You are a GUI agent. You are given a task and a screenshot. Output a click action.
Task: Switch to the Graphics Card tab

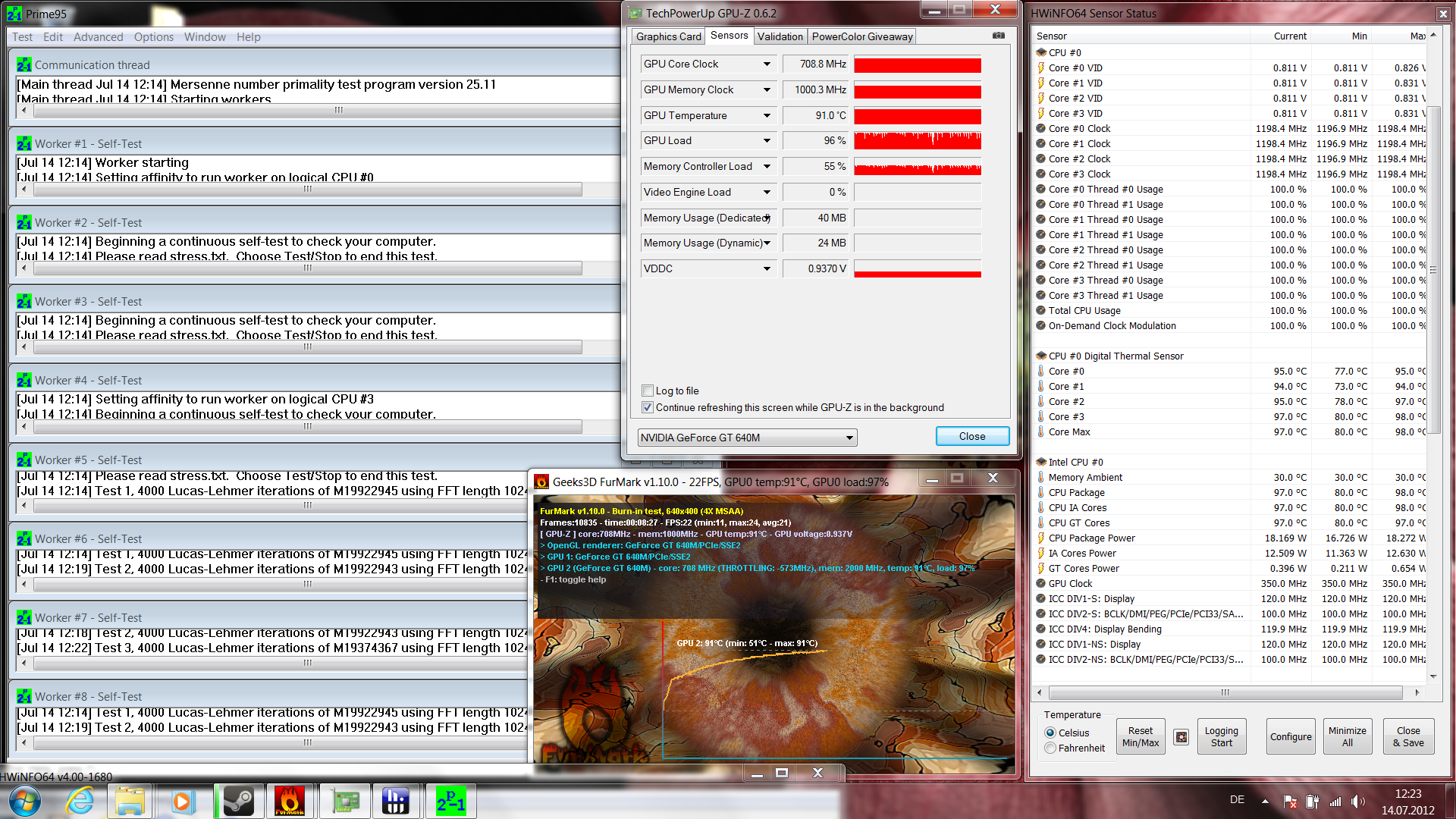tap(668, 36)
